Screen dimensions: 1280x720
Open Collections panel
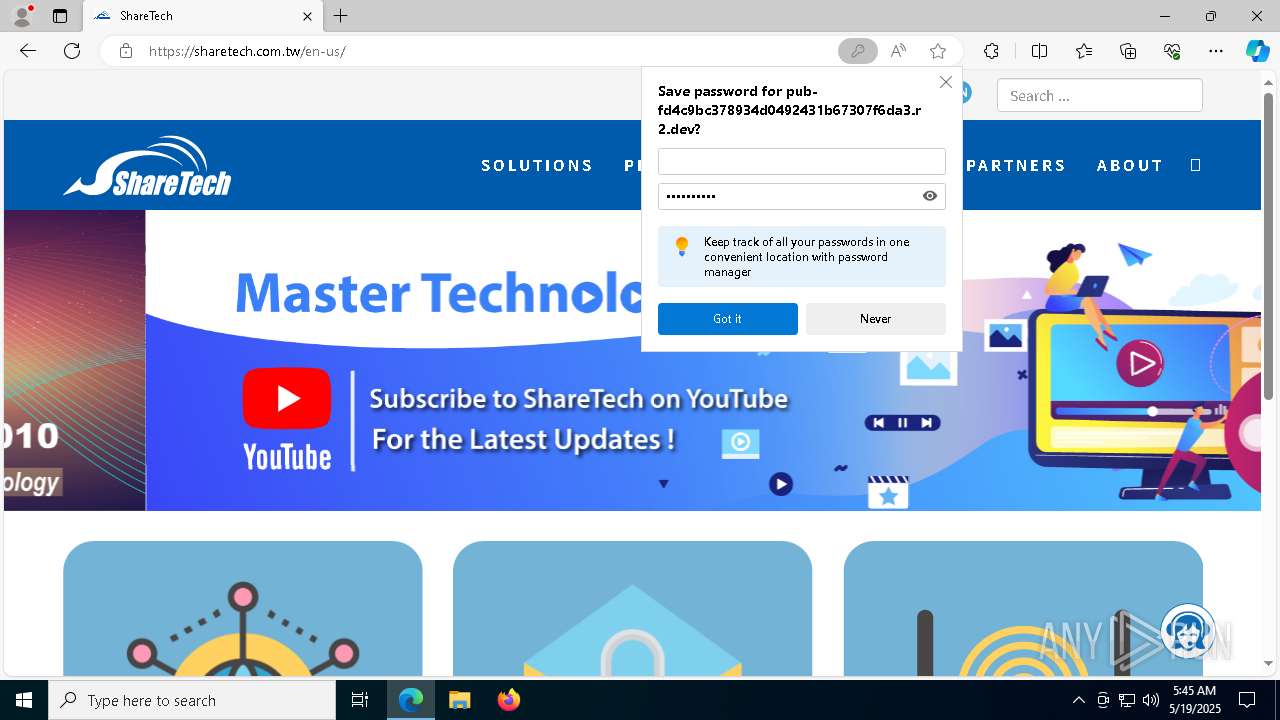coord(1128,51)
